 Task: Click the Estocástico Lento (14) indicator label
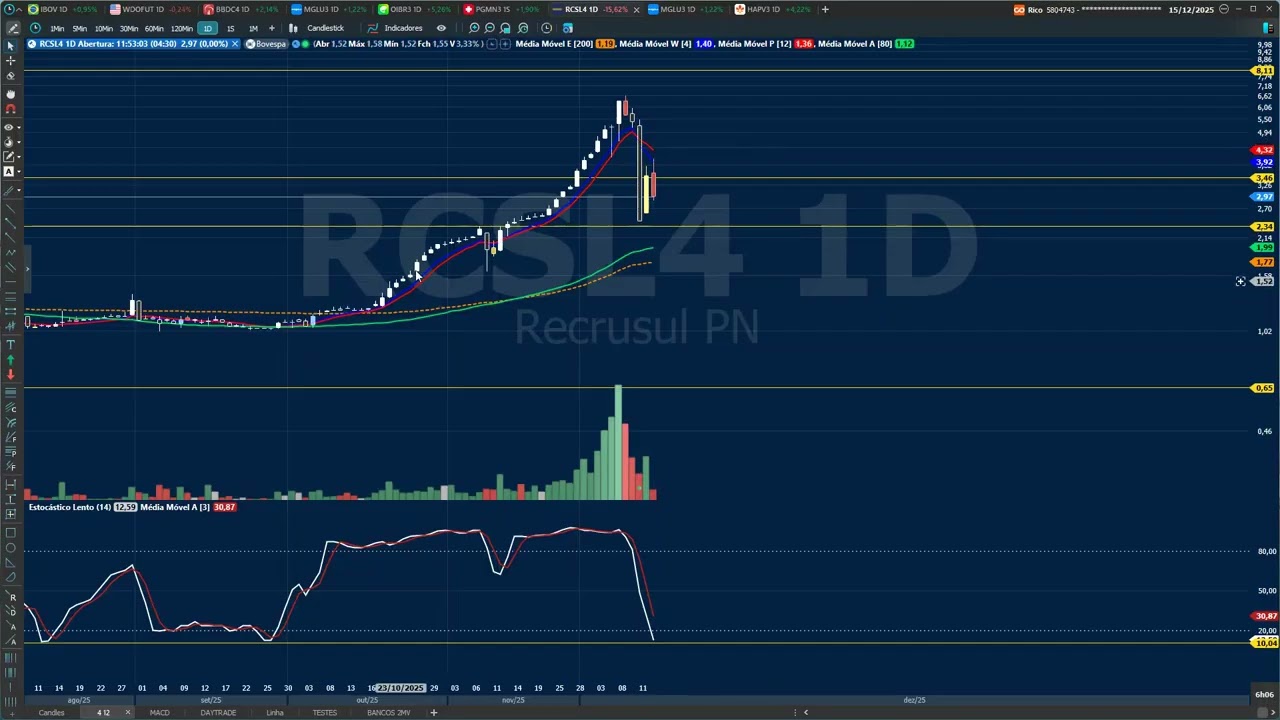pos(69,507)
